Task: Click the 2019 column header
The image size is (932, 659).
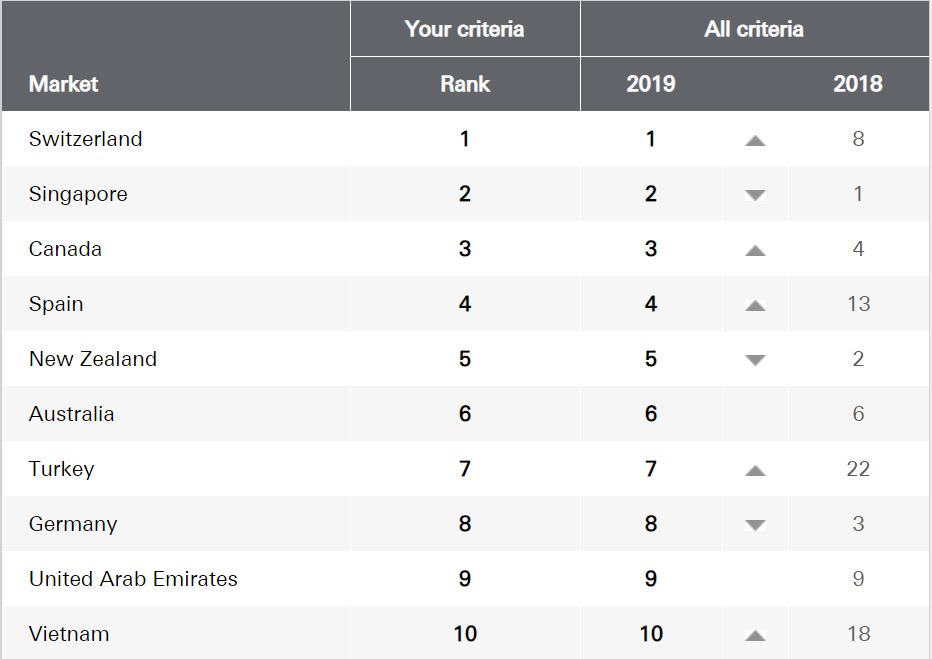Action: coord(651,84)
